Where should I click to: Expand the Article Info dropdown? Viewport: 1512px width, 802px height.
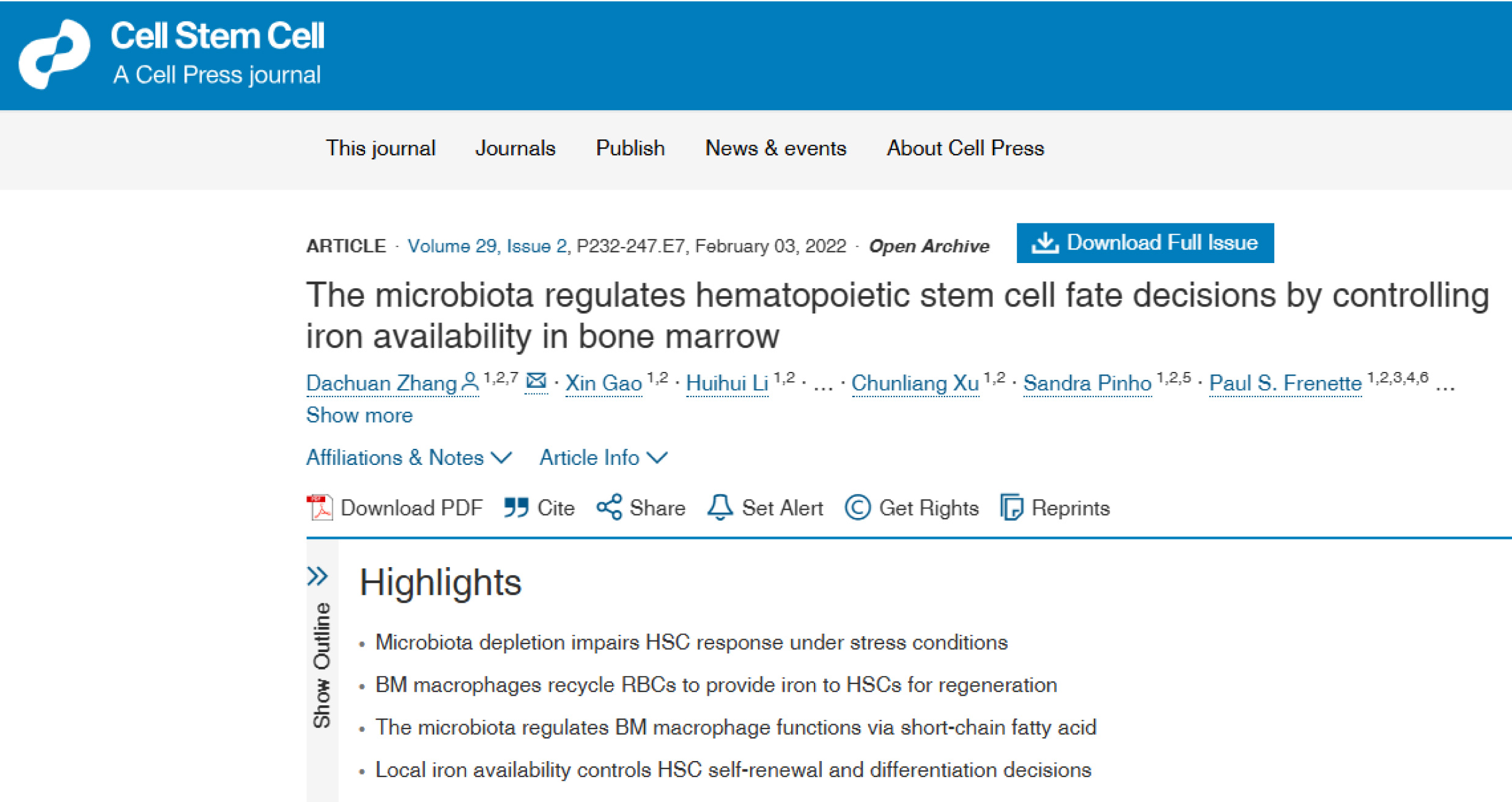click(603, 458)
